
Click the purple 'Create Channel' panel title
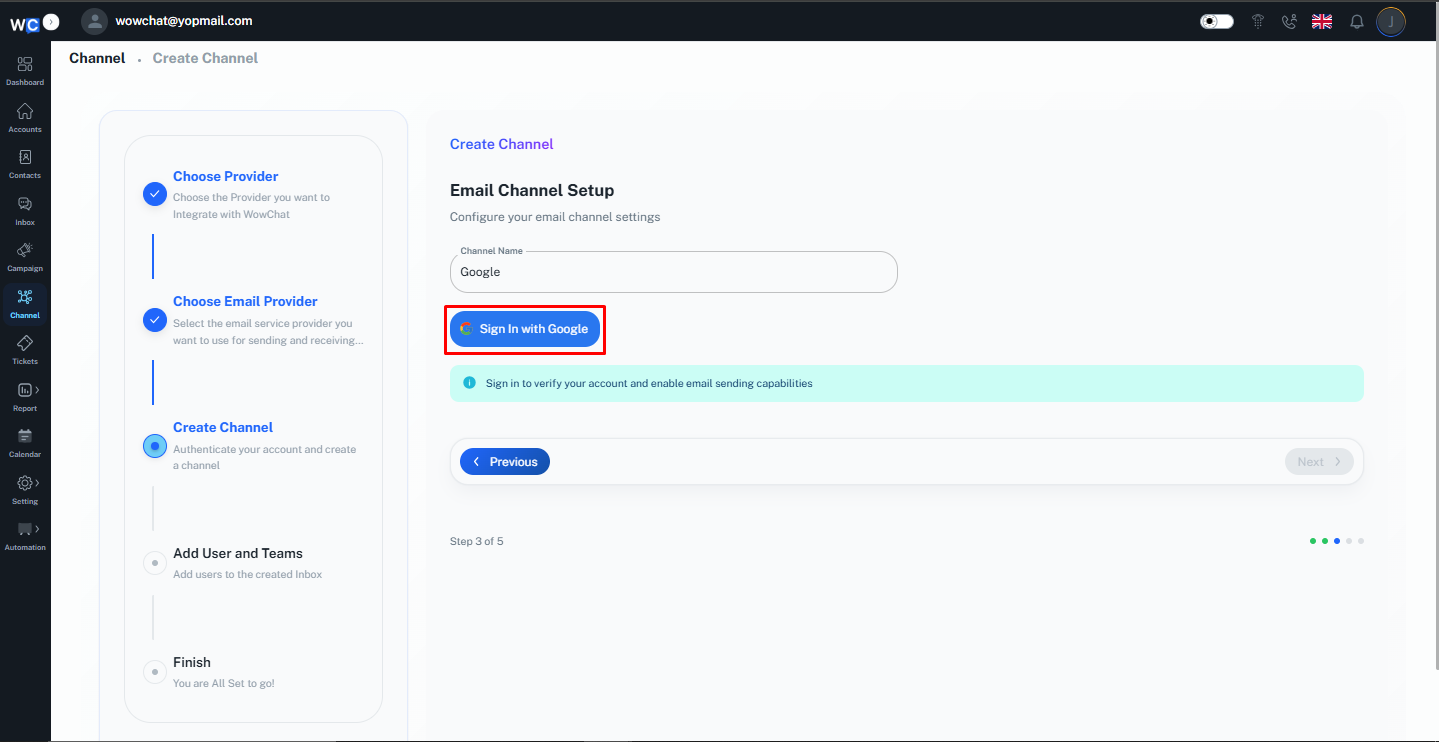click(502, 144)
